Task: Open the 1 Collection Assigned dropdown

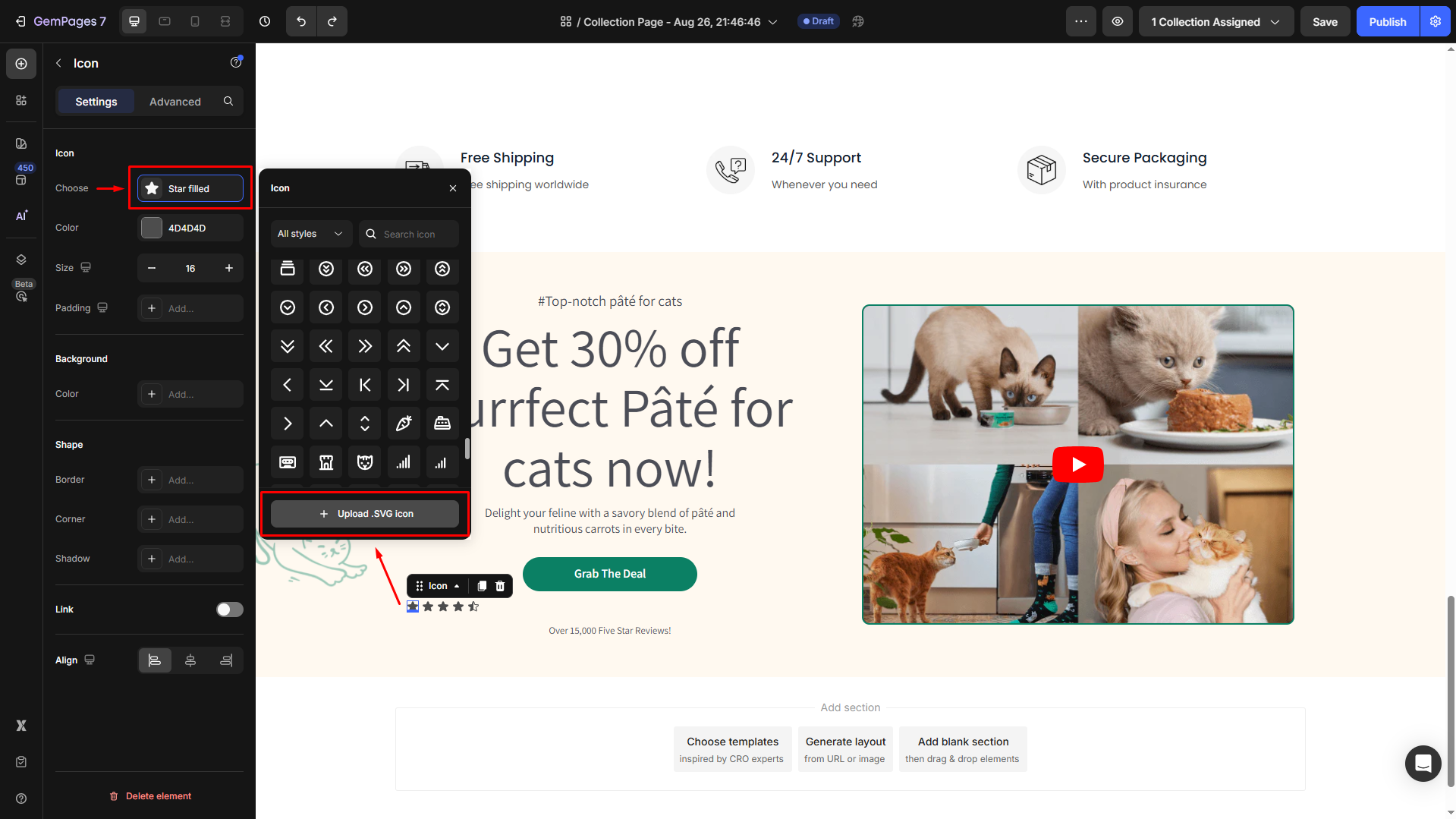Action: pyautogui.click(x=1215, y=21)
